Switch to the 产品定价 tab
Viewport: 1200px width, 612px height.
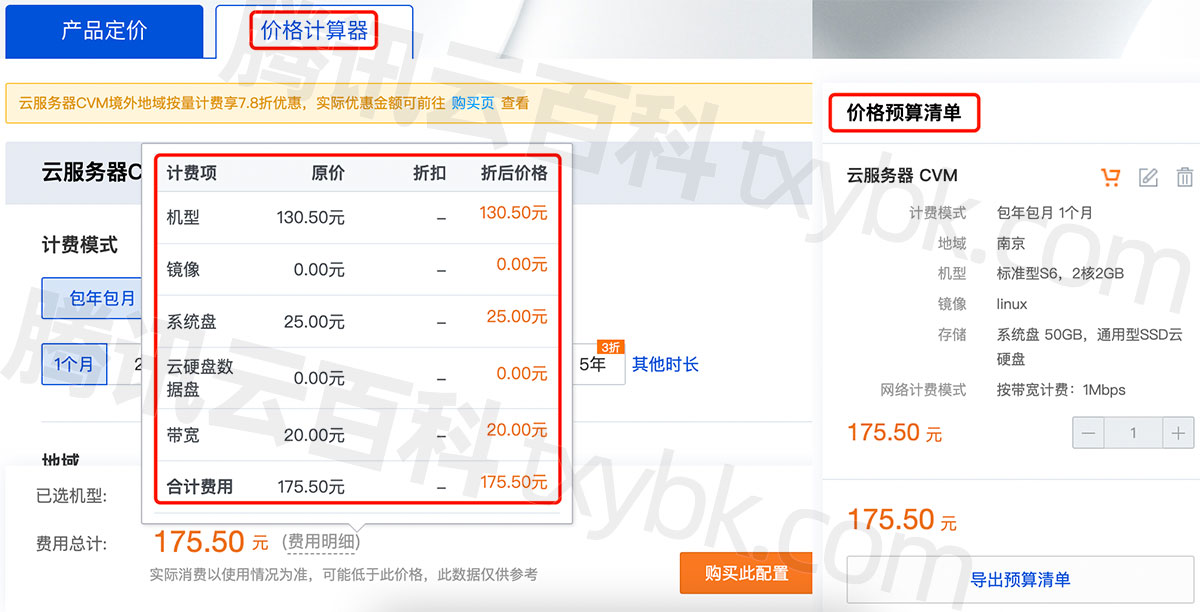pos(104,31)
